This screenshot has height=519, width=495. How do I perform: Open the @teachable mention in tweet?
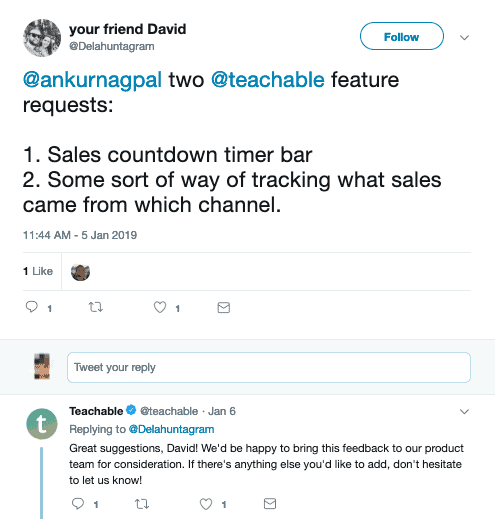(x=268, y=80)
